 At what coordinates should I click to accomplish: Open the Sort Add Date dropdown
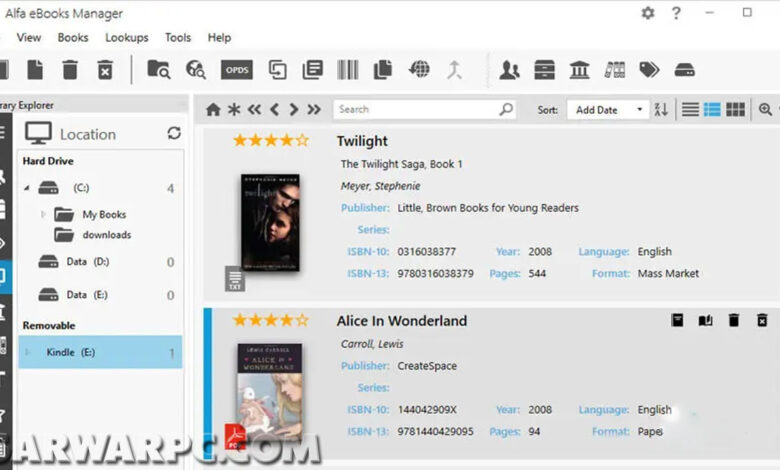click(x=608, y=110)
